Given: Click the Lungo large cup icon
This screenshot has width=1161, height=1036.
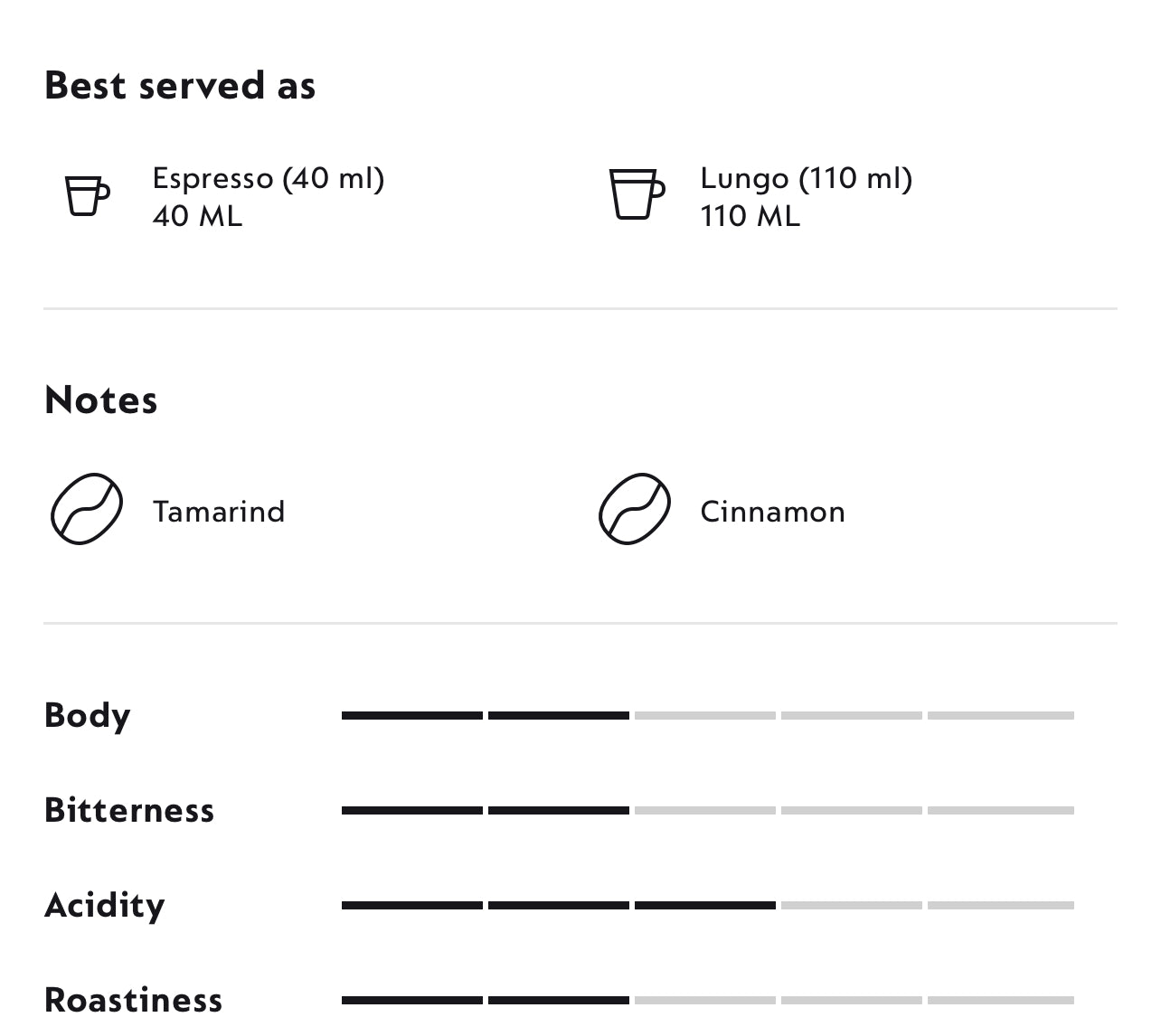Looking at the screenshot, I should coord(637,194).
